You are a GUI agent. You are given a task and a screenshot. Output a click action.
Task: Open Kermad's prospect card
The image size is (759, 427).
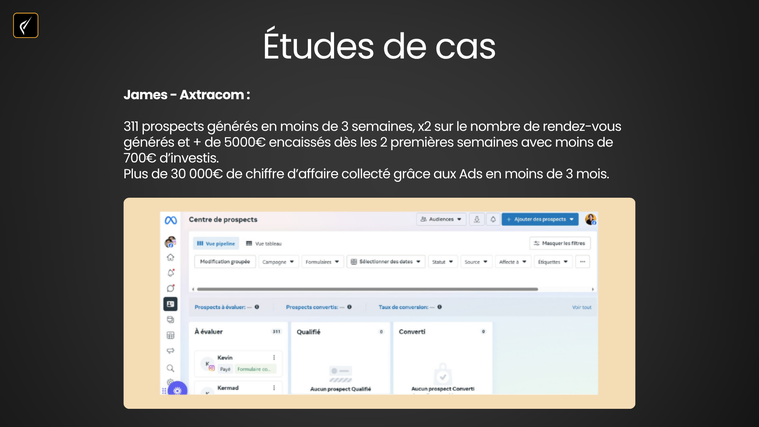tap(238, 388)
